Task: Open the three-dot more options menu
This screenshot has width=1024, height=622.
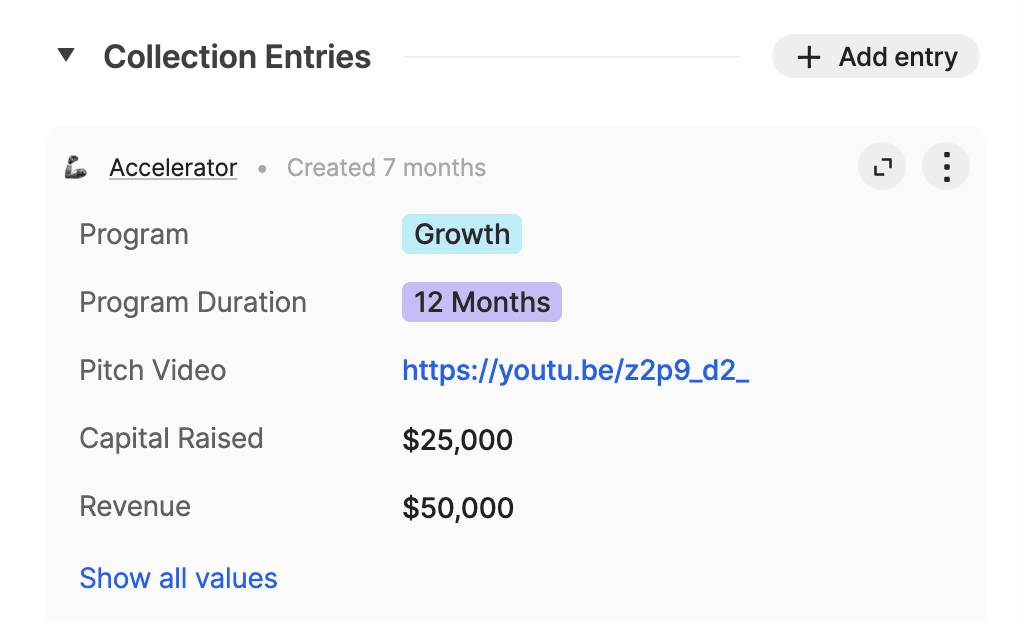Action: [946, 167]
